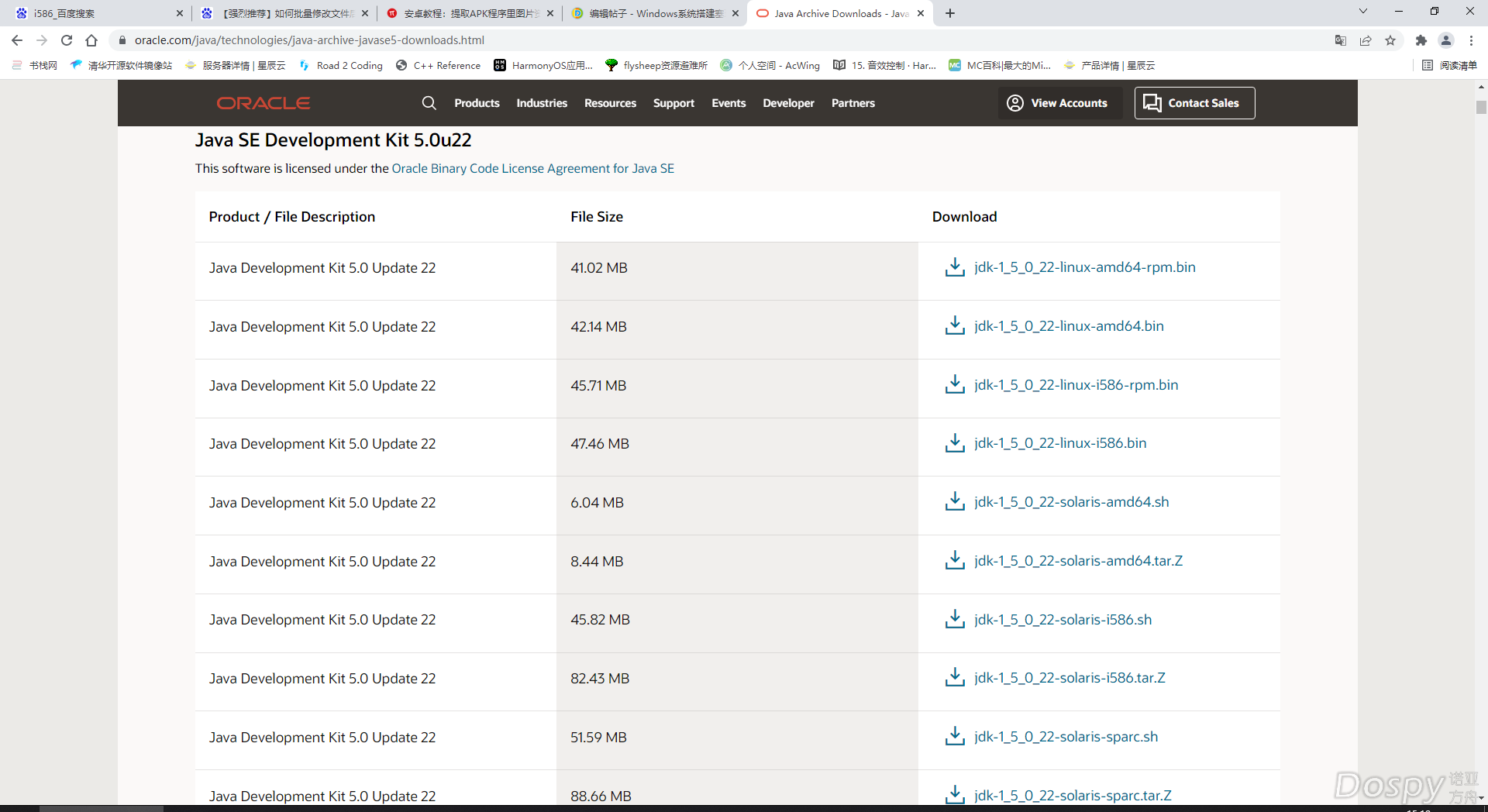Click the Oracle logo

point(263,103)
